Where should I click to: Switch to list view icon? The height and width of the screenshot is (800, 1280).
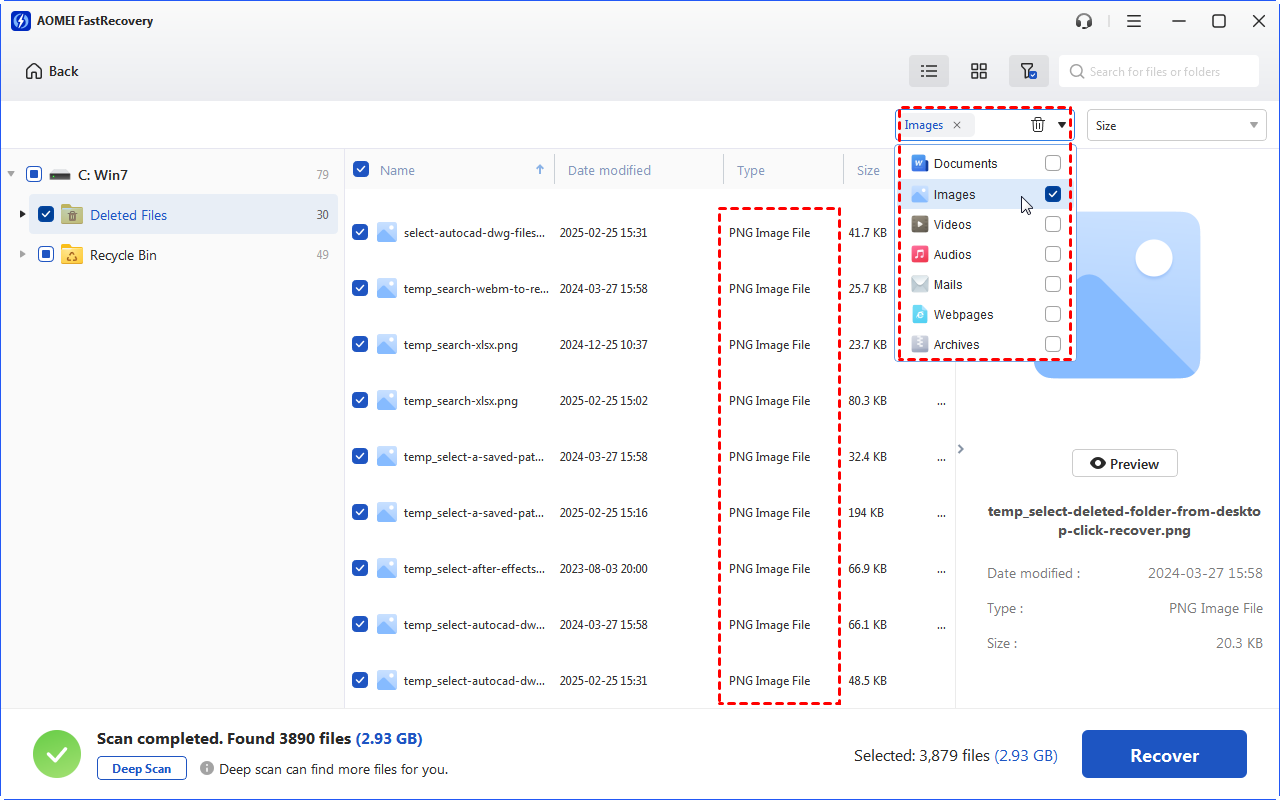point(929,71)
